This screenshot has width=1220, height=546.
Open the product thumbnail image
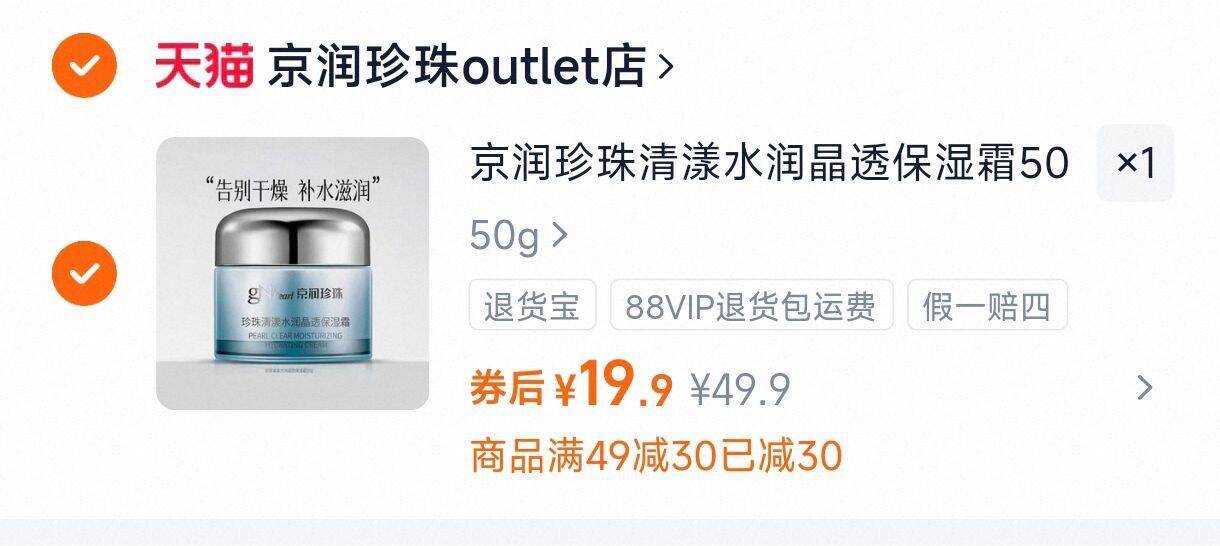292,273
